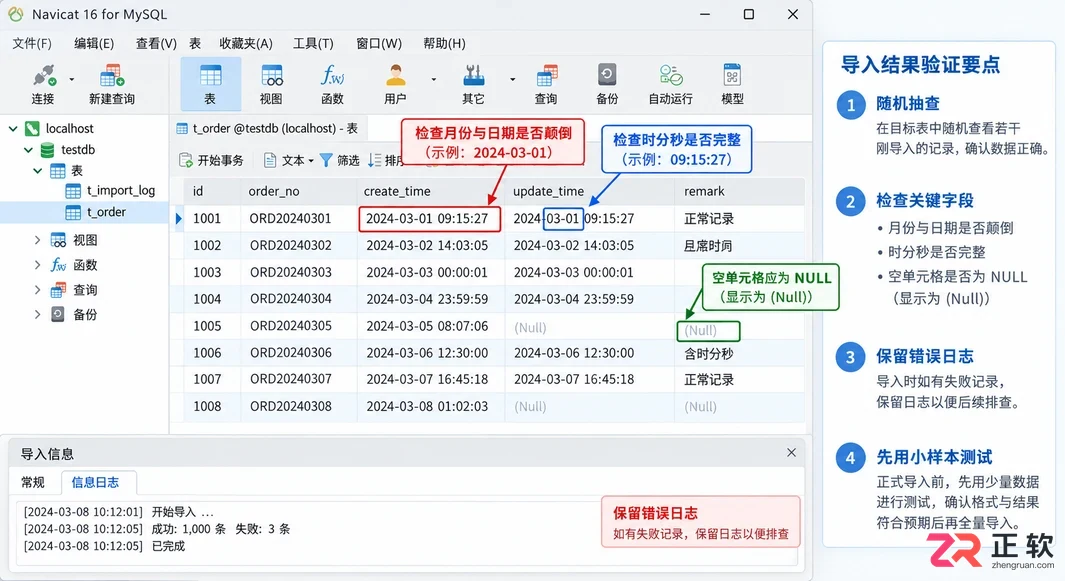Image resolution: width=1065 pixels, height=581 pixels.
Task: Select the (Null) update_time cell of row 1005
Action: pyautogui.click(x=590, y=328)
